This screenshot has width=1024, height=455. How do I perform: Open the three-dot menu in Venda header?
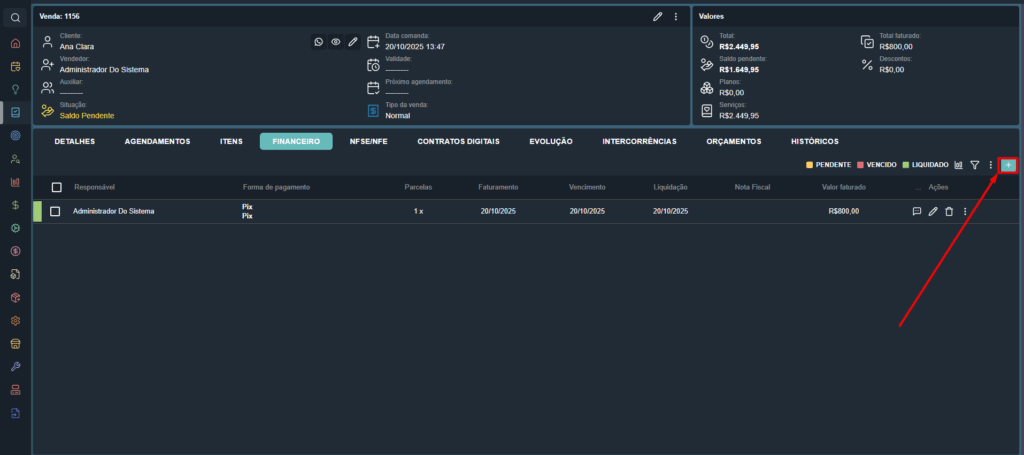676,17
